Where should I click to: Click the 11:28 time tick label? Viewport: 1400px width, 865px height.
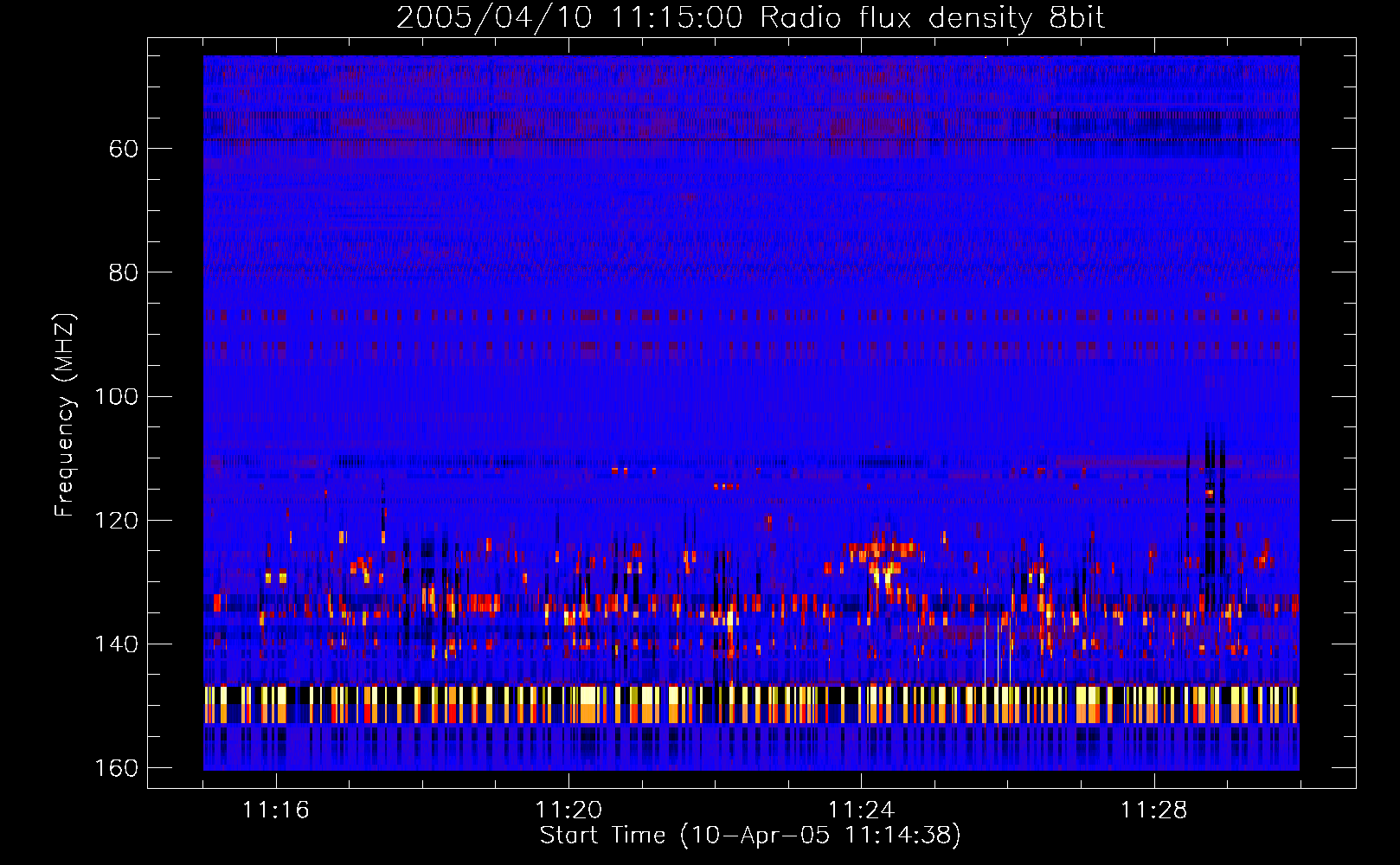[1154, 811]
